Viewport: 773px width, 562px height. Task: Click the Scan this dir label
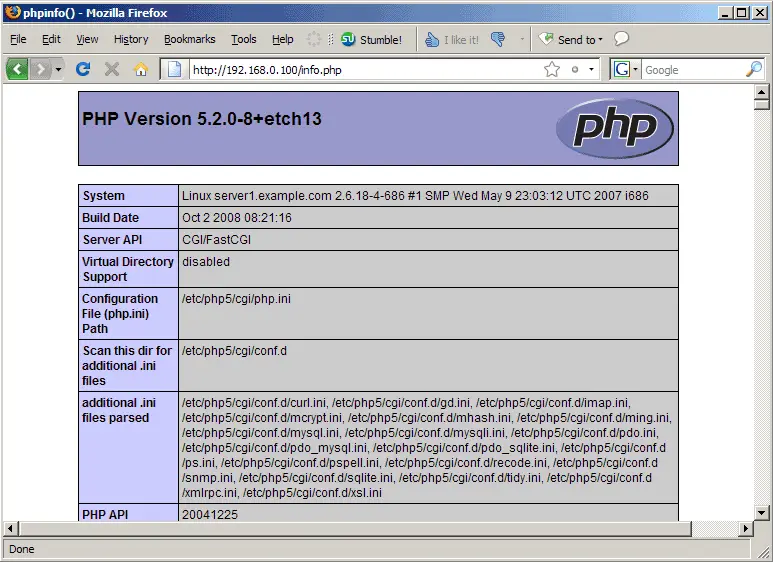click(127, 365)
